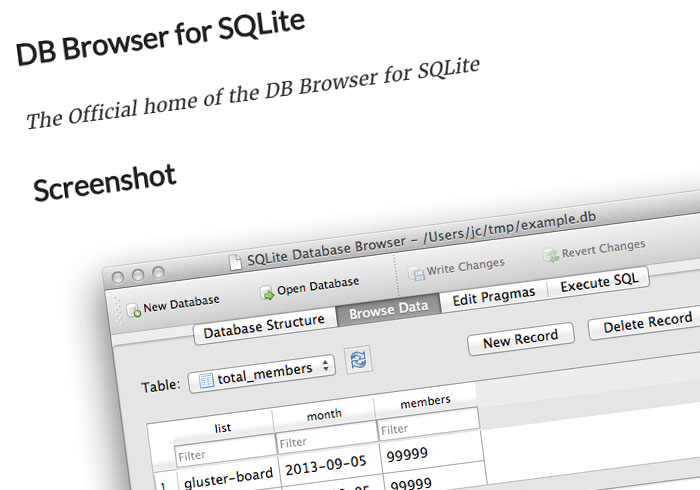The width and height of the screenshot is (700, 490).
Task: Minimize the SQLite Database Browser window
Action: tap(138, 275)
